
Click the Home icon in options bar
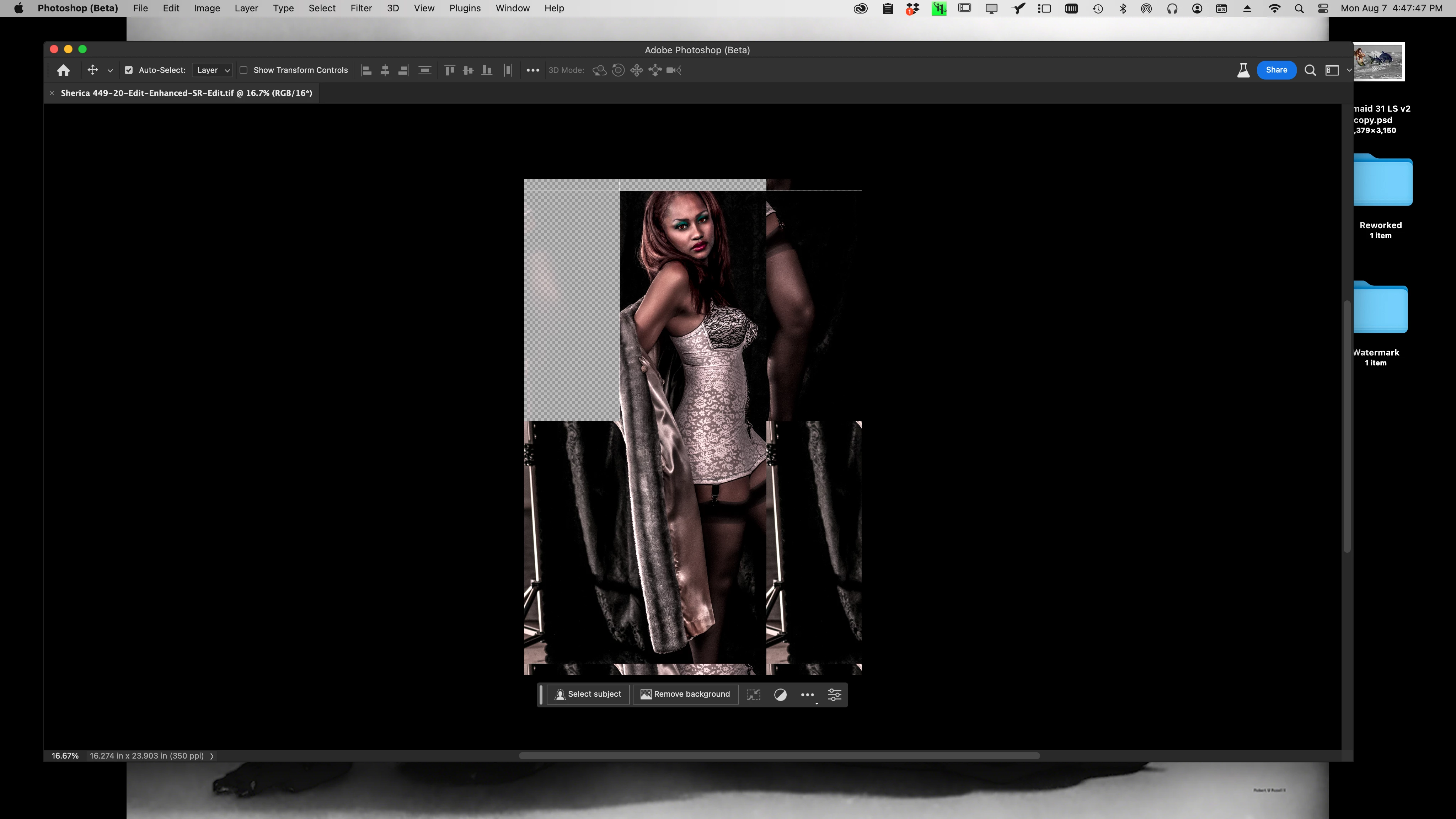[x=63, y=70]
